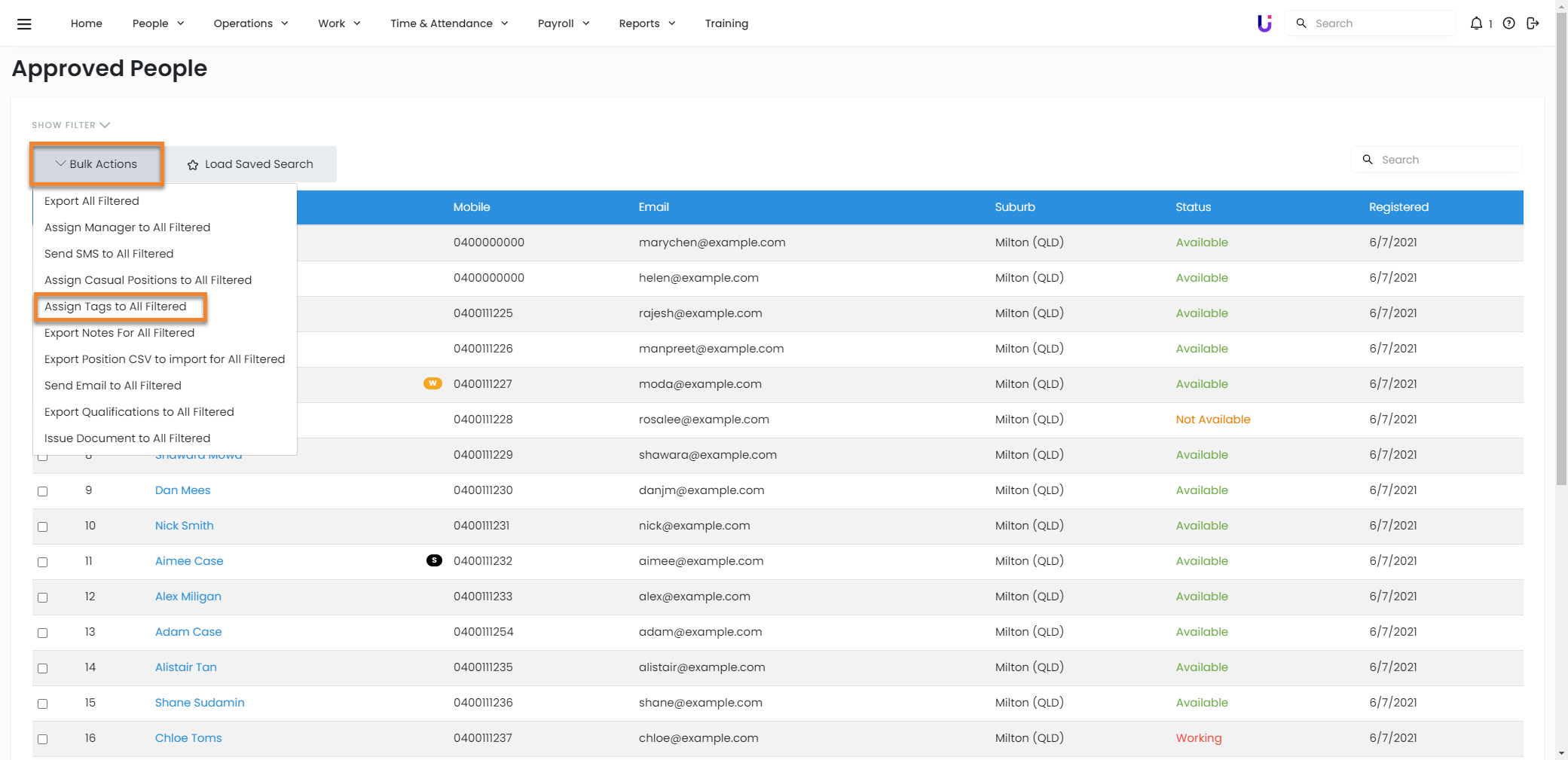Image resolution: width=1568 pixels, height=760 pixels.
Task: Open the help question mark icon
Action: (1508, 23)
